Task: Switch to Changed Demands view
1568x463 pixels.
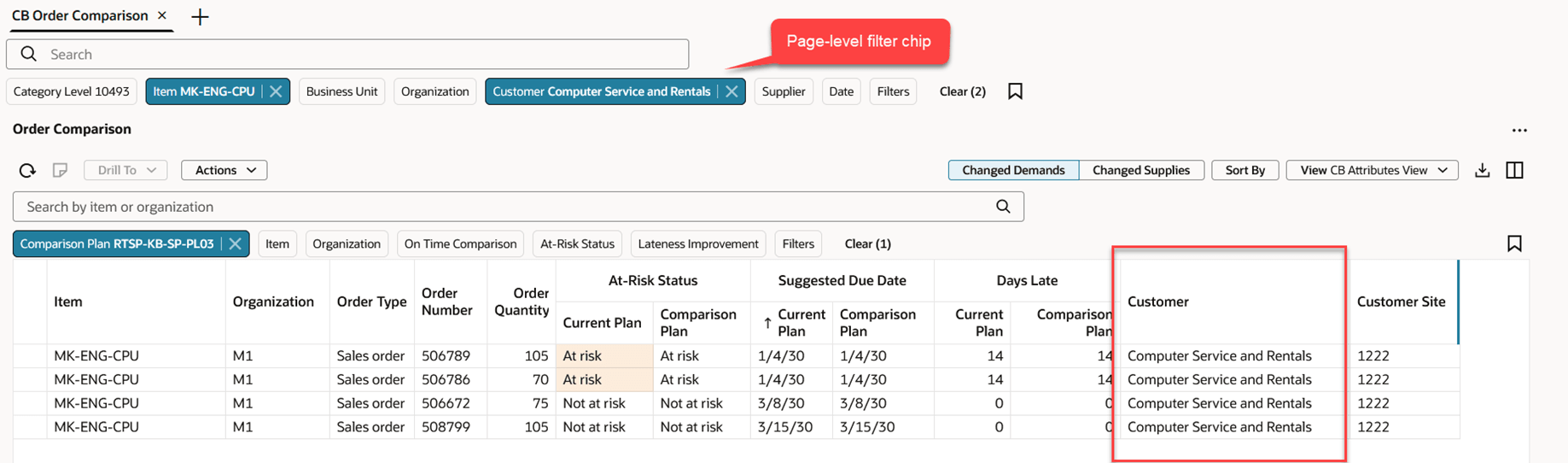Action: click(1013, 170)
